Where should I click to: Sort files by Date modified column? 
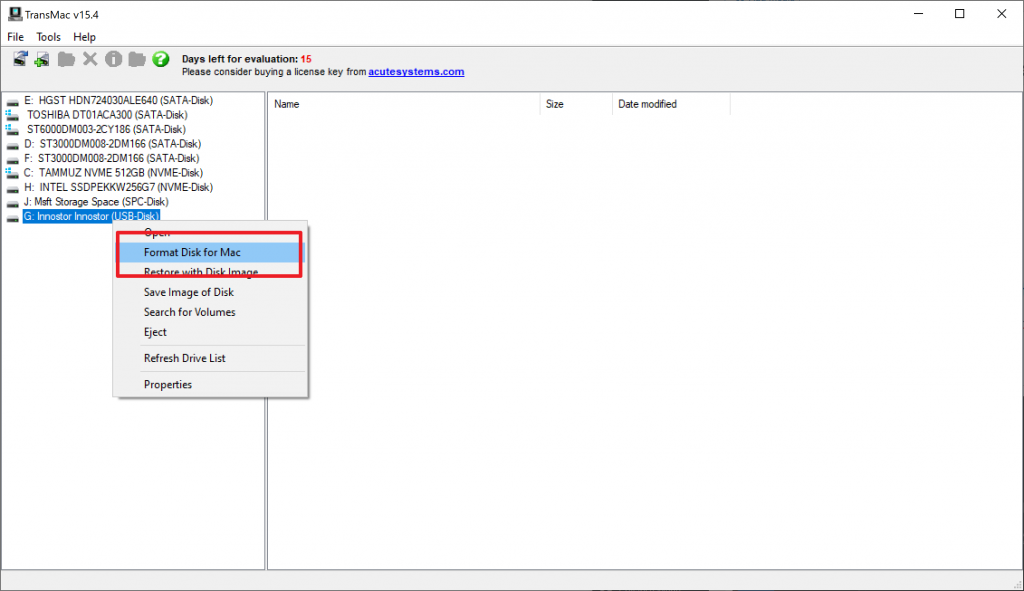tap(647, 104)
